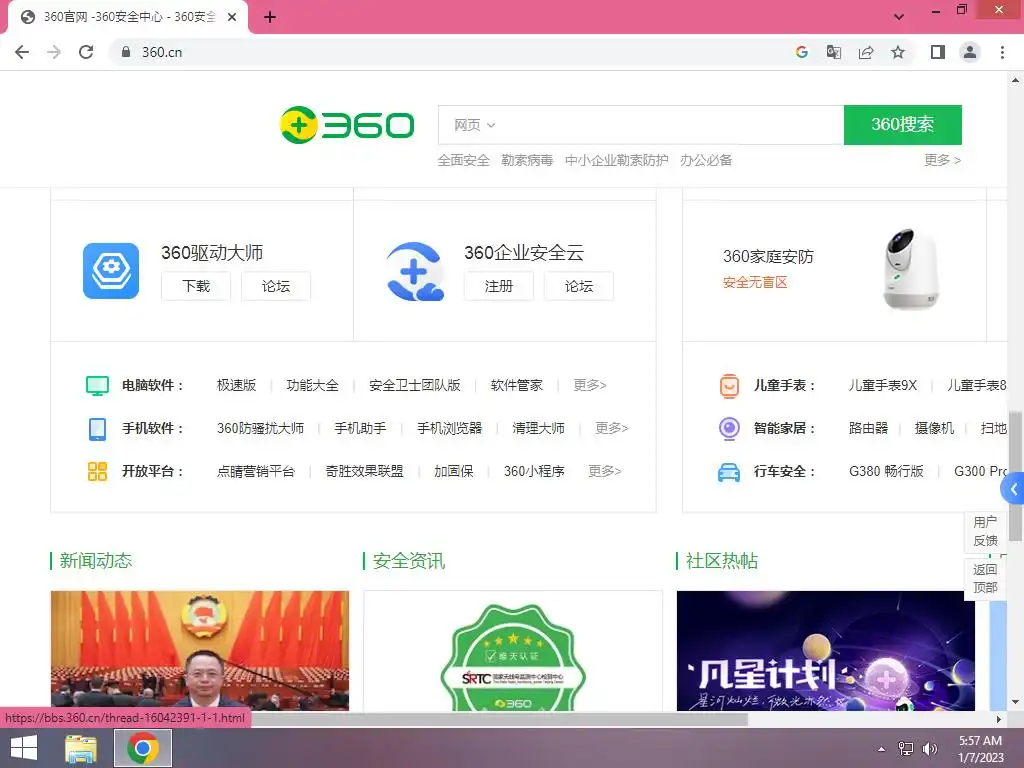The width and height of the screenshot is (1024, 768).
Task: Expand 更多 in 开放平台 row
Action: 605,472
